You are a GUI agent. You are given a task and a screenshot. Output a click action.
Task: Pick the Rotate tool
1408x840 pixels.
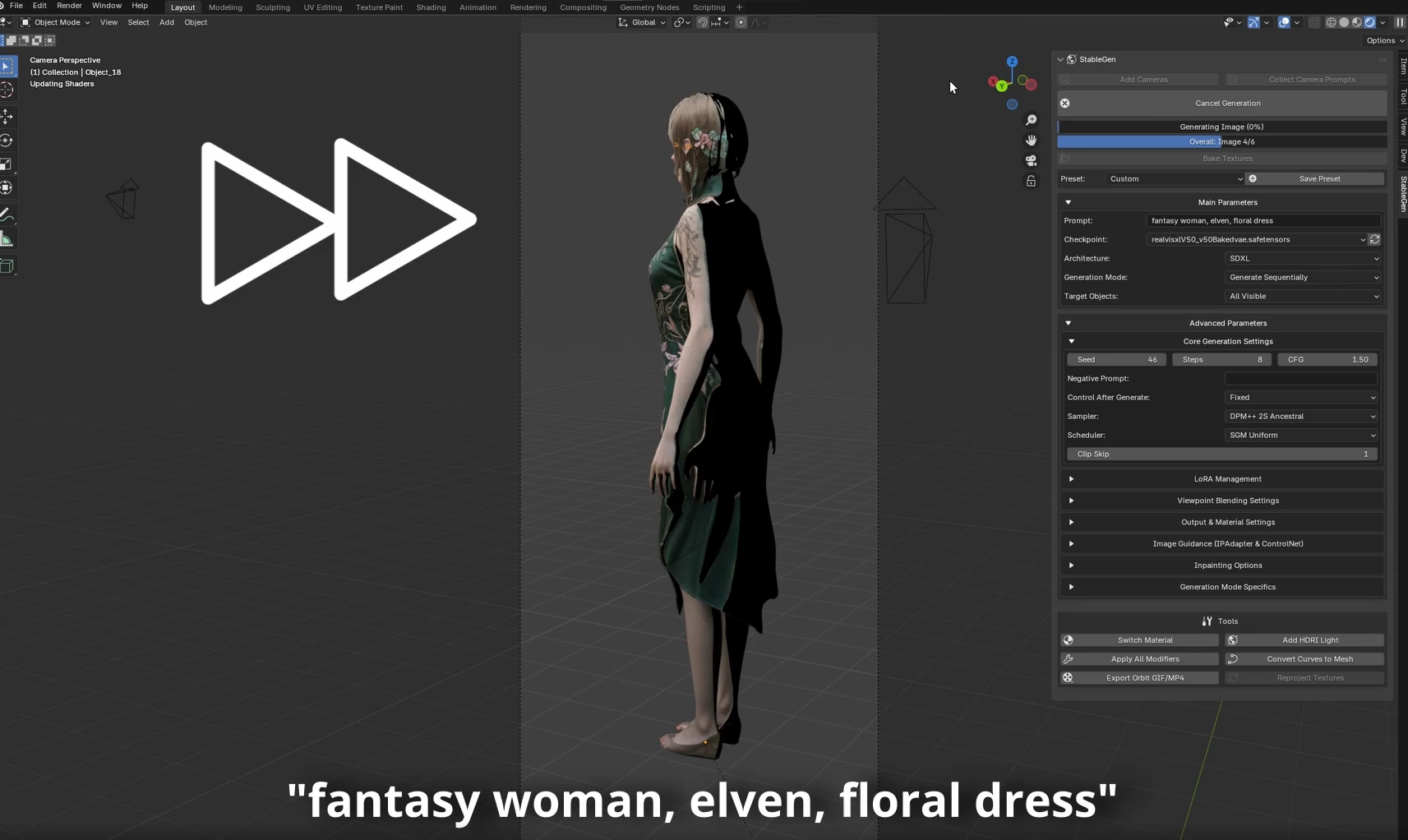[x=7, y=141]
